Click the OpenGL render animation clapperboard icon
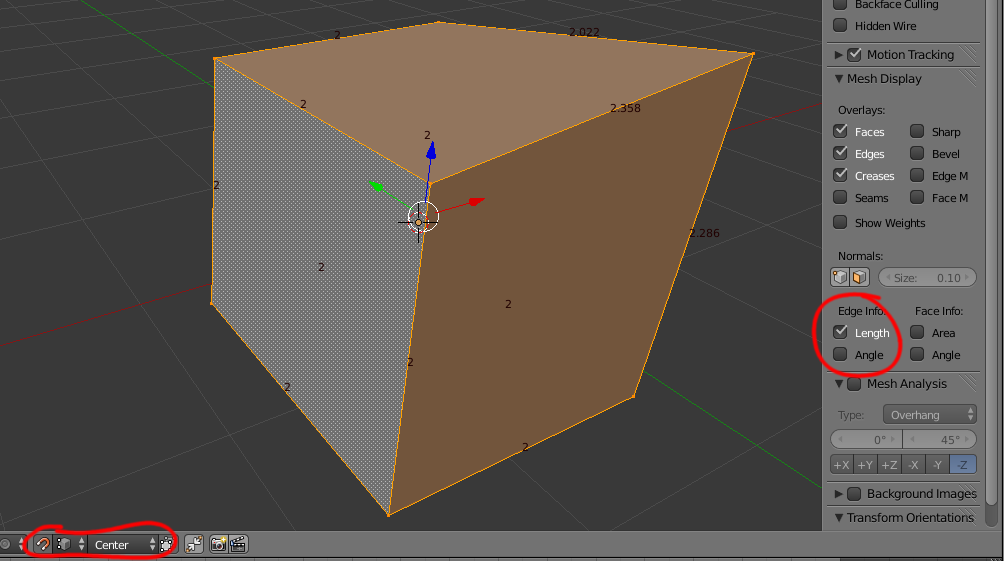The image size is (1004, 561). click(x=238, y=544)
